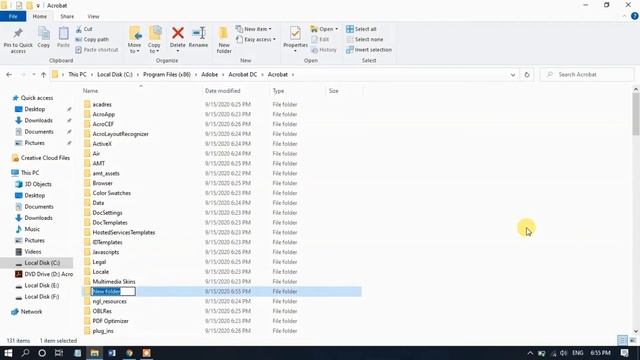Viewport: 640px width, 360px height.
Task: Select the Javascripts folder
Action: [x=106, y=252]
